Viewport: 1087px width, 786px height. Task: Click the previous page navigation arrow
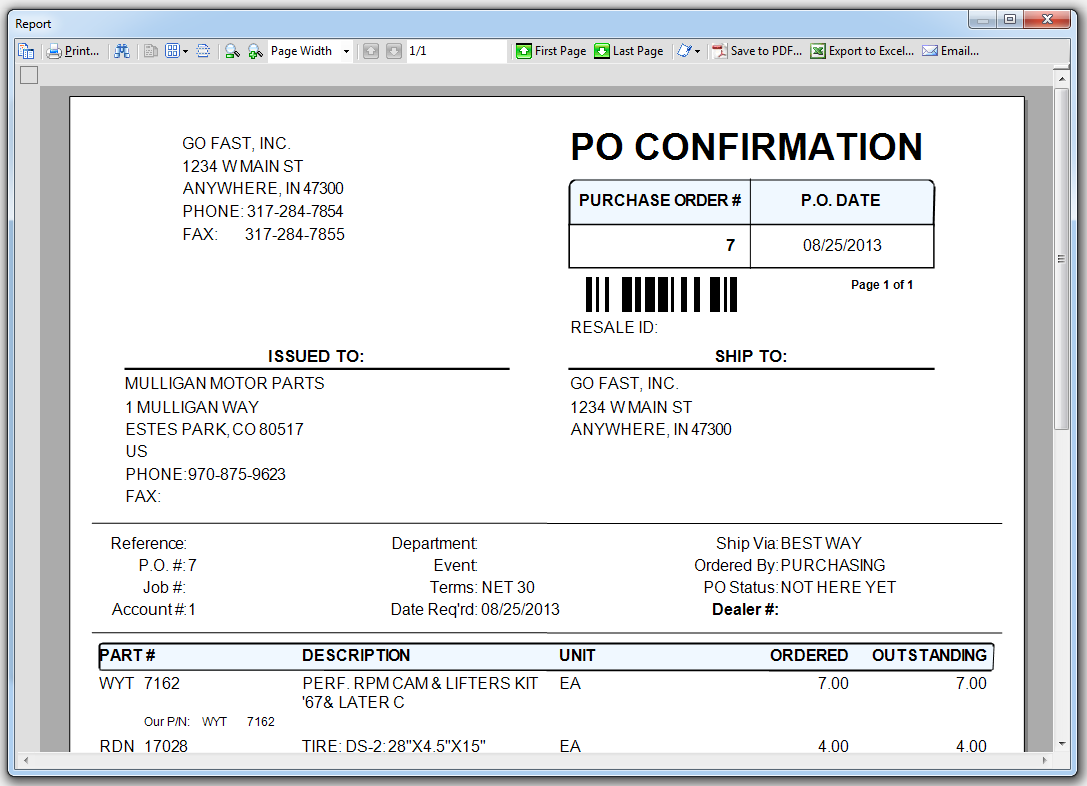(371, 51)
